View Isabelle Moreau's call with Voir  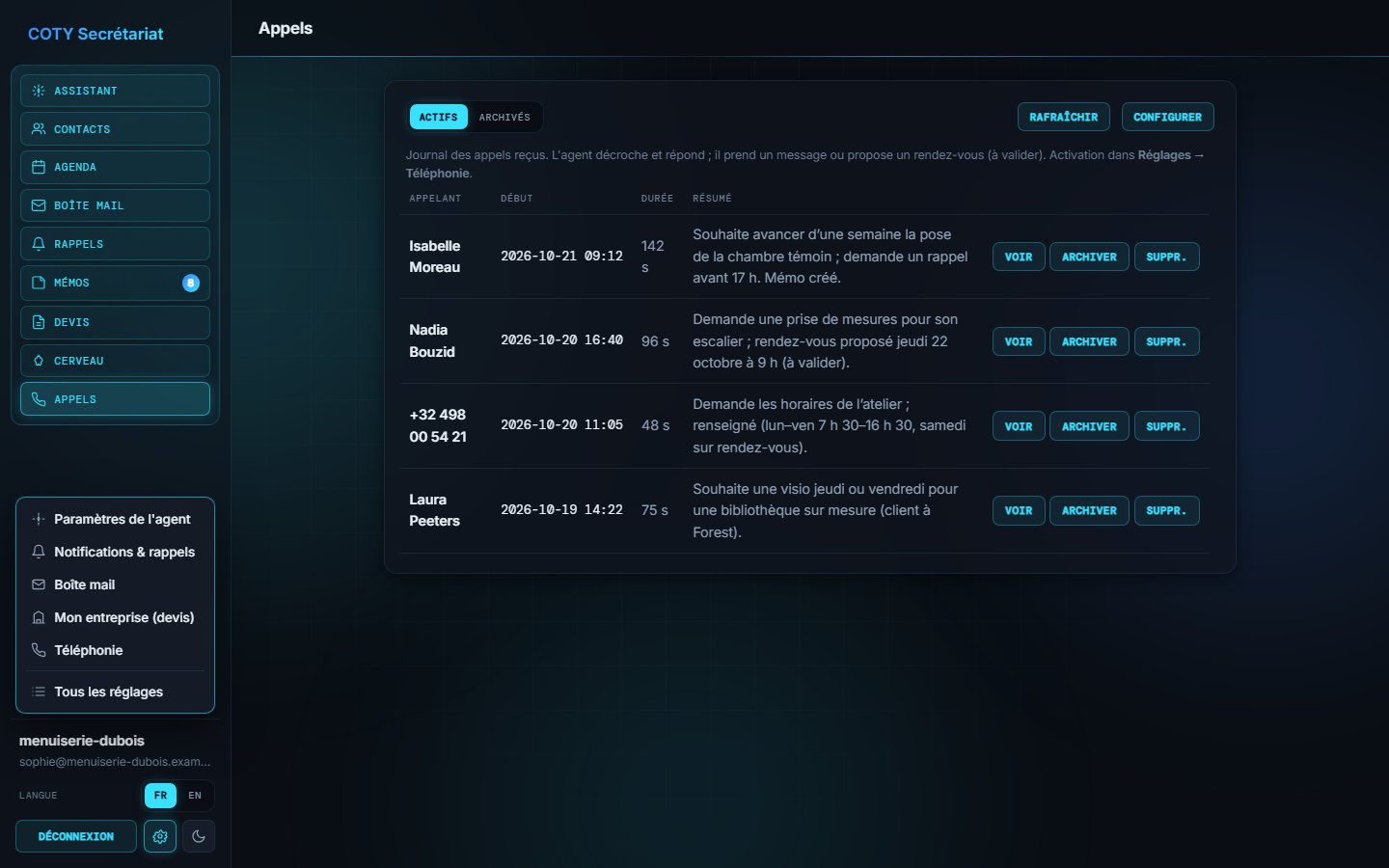click(x=1019, y=257)
